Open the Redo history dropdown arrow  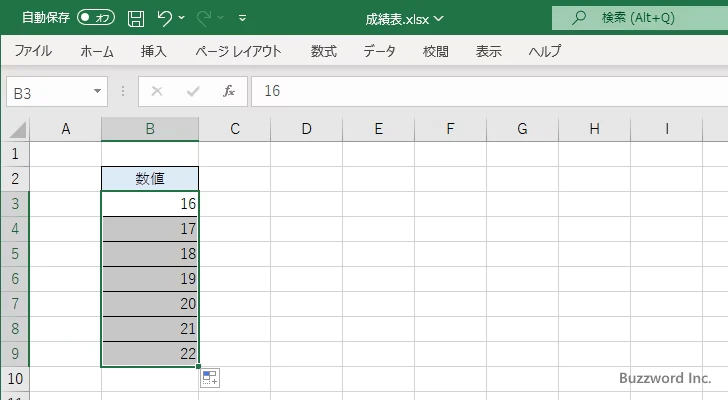point(221,18)
